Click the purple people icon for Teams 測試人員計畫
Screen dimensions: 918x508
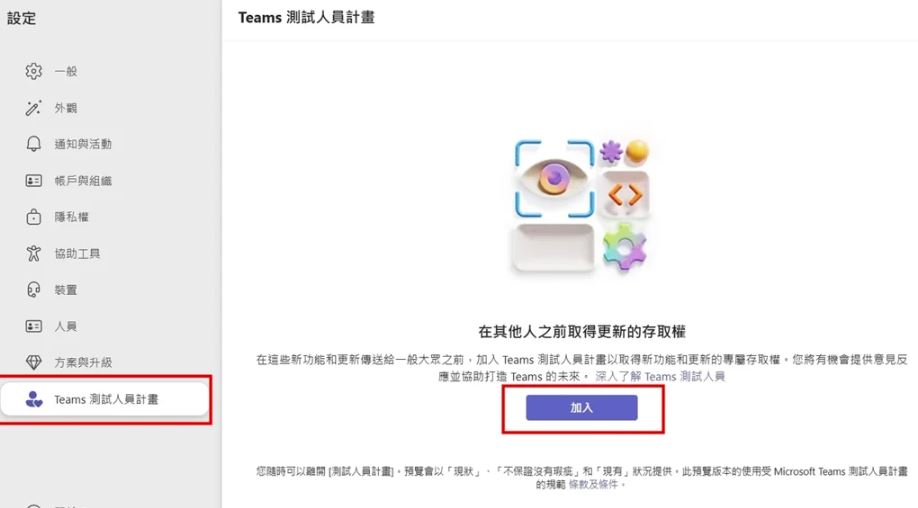pyautogui.click(x=33, y=400)
